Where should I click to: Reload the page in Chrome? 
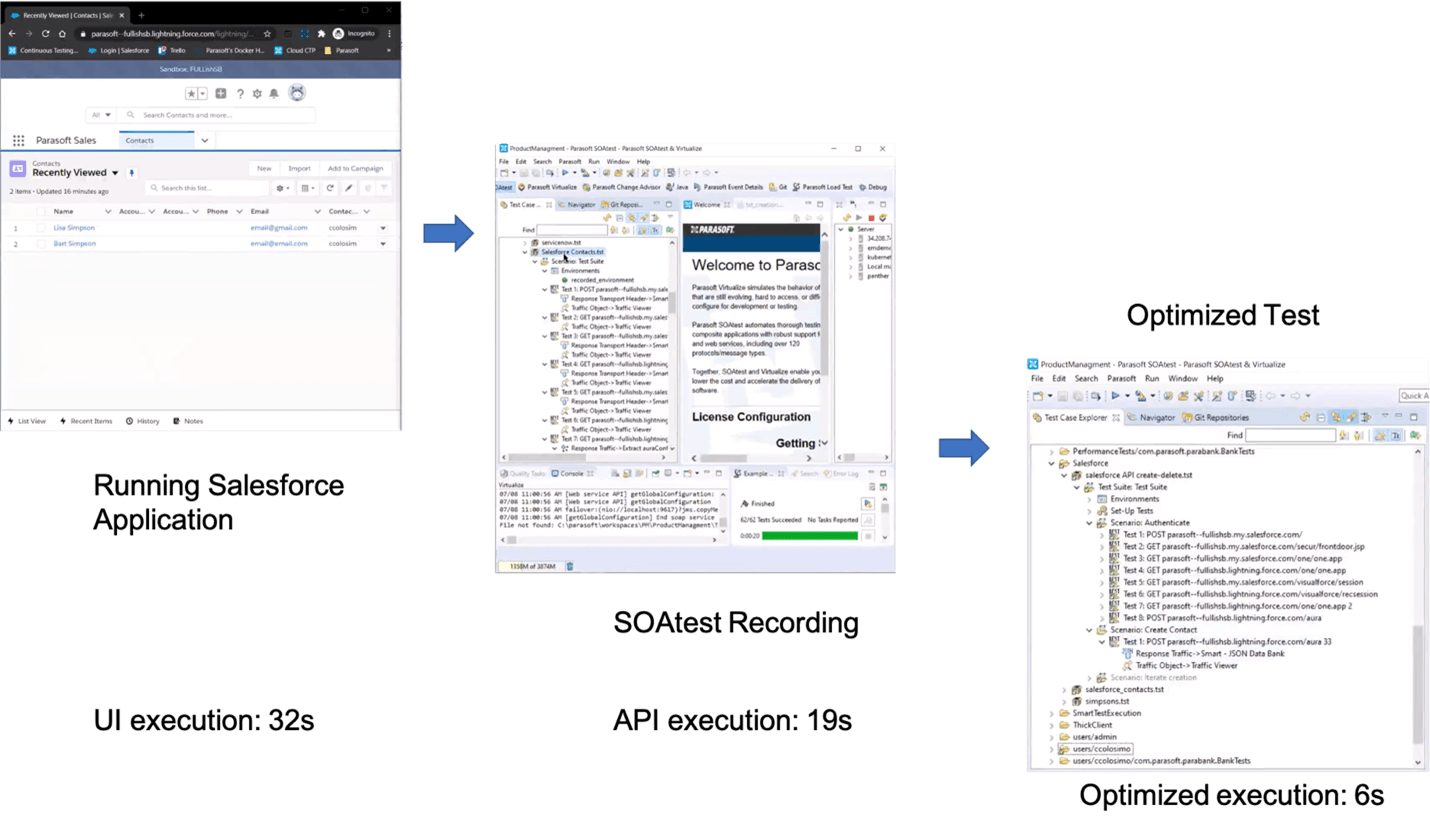(45, 33)
